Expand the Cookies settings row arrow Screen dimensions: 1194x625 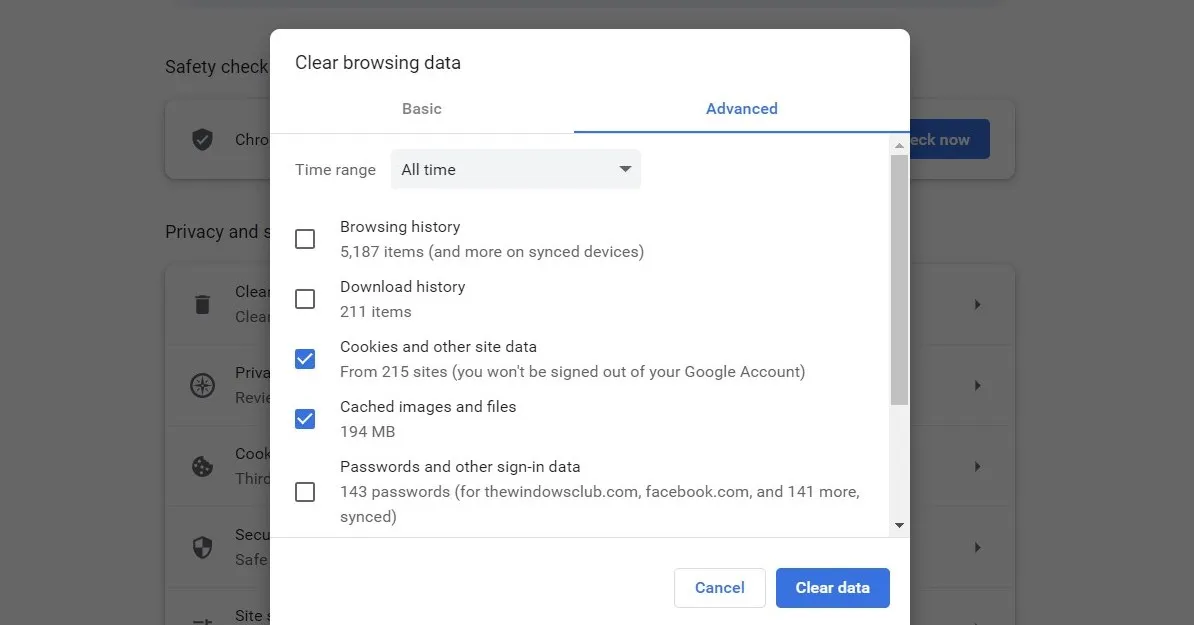tap(977, 466)
